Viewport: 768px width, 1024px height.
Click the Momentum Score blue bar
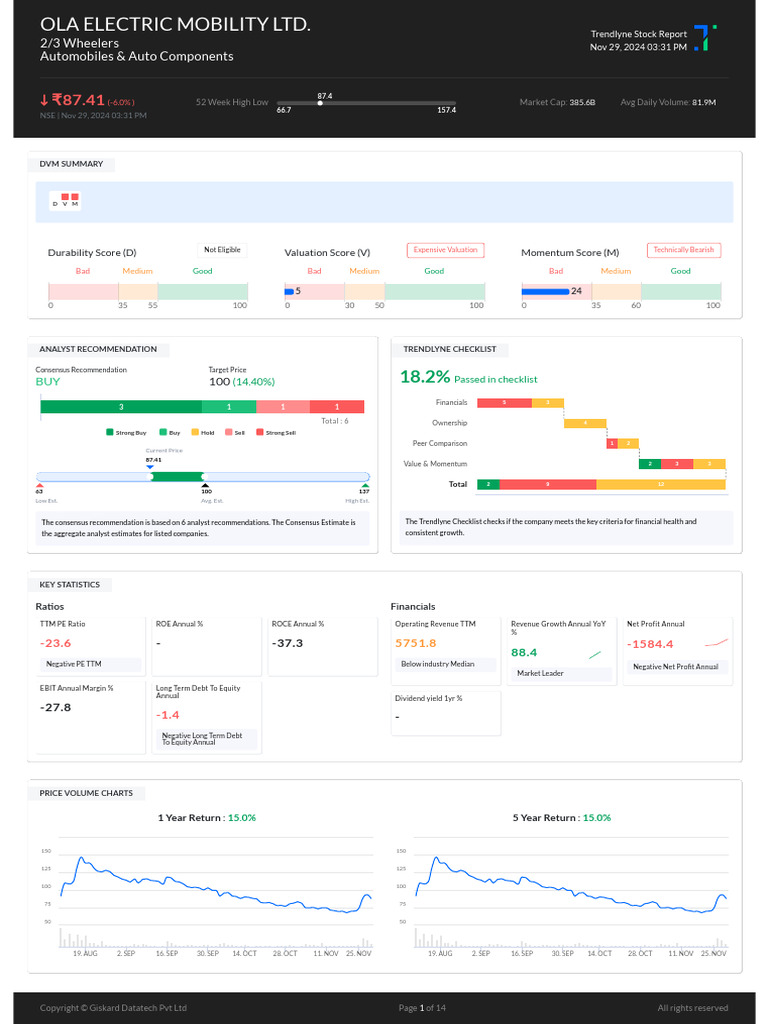coord(545,291)
